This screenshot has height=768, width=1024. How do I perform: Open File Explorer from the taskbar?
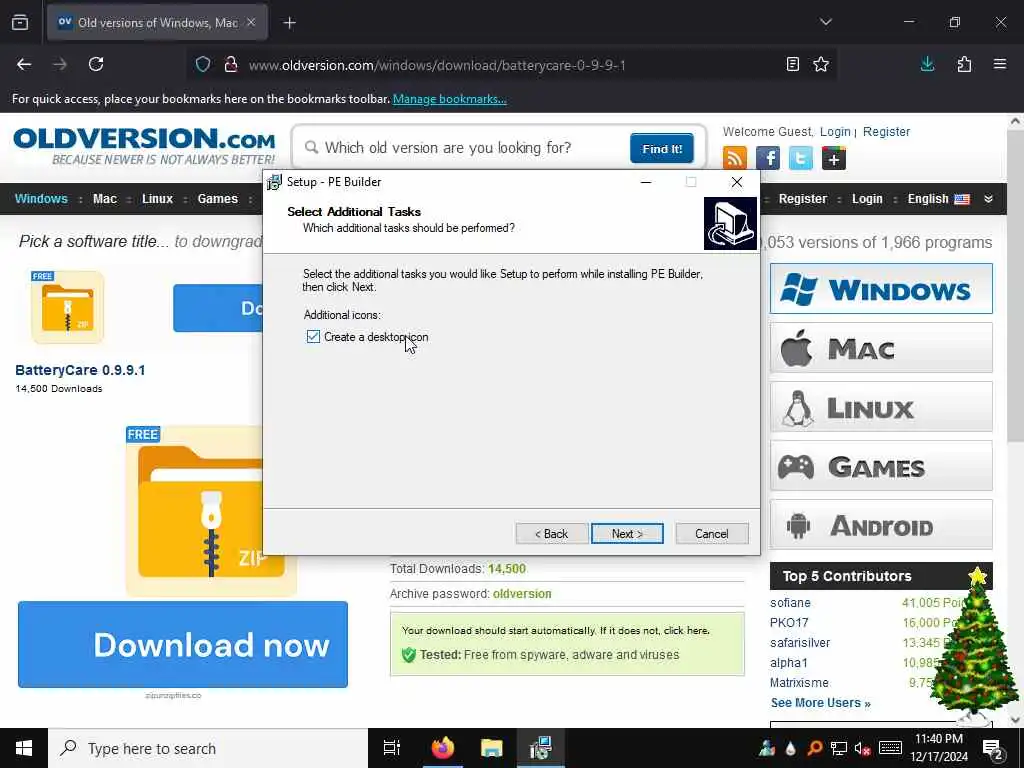point(491,748)
